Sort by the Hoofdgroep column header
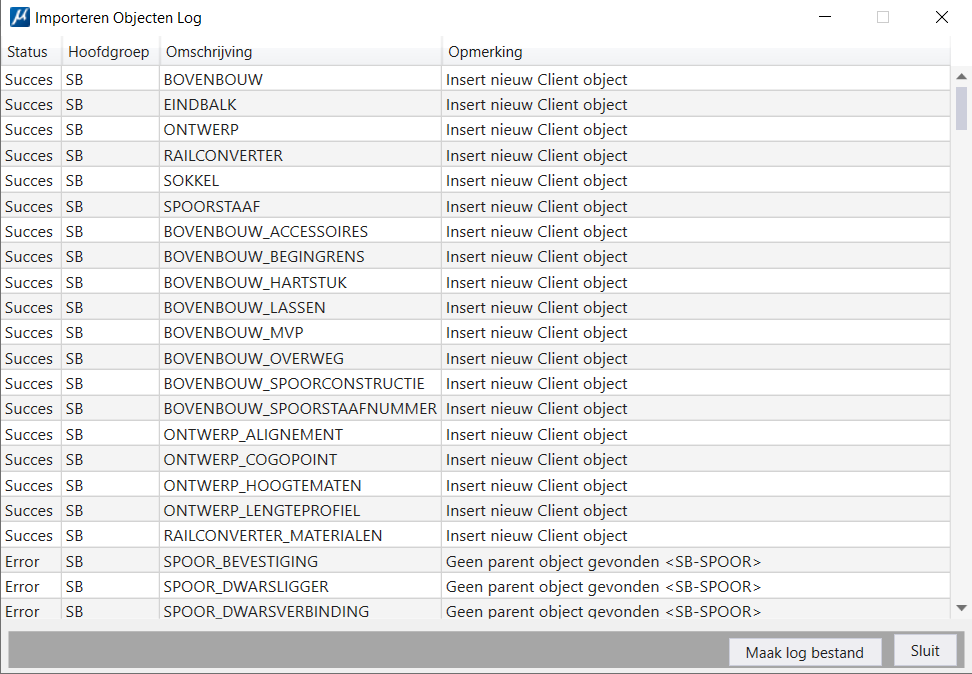Image resolution: width=972 pixels, height=674 pixels. pyautogui.click(x=110, y=52)
